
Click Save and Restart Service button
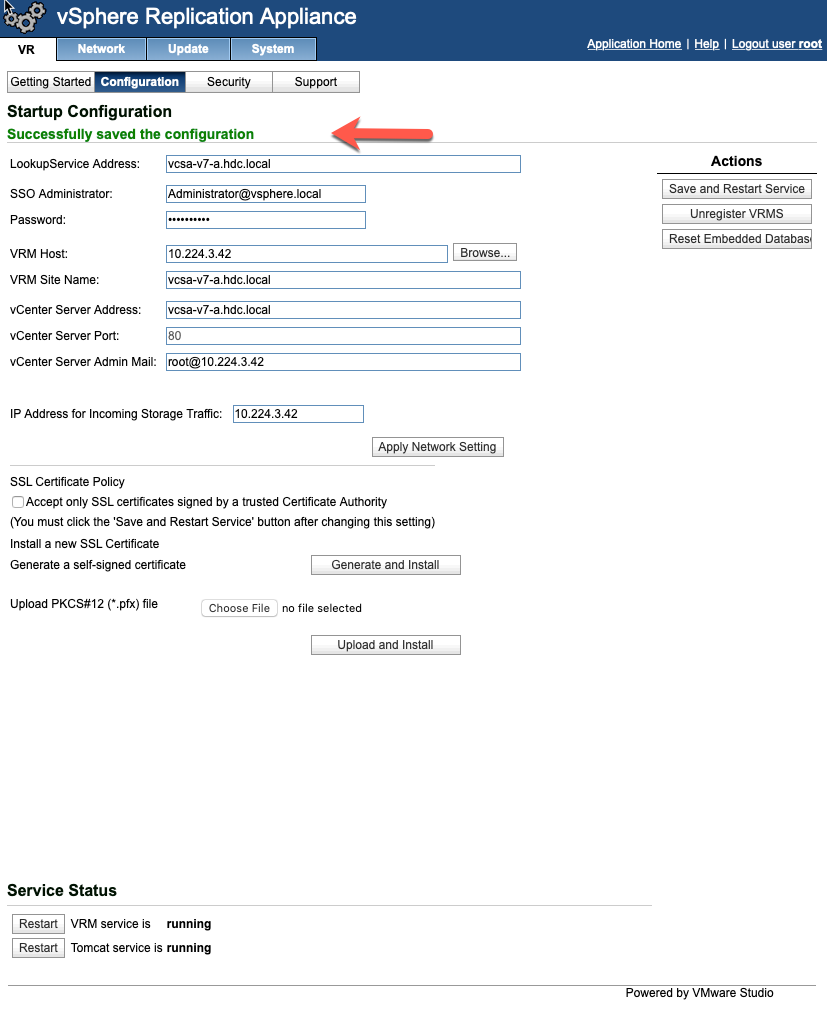(x=737, y=189)
